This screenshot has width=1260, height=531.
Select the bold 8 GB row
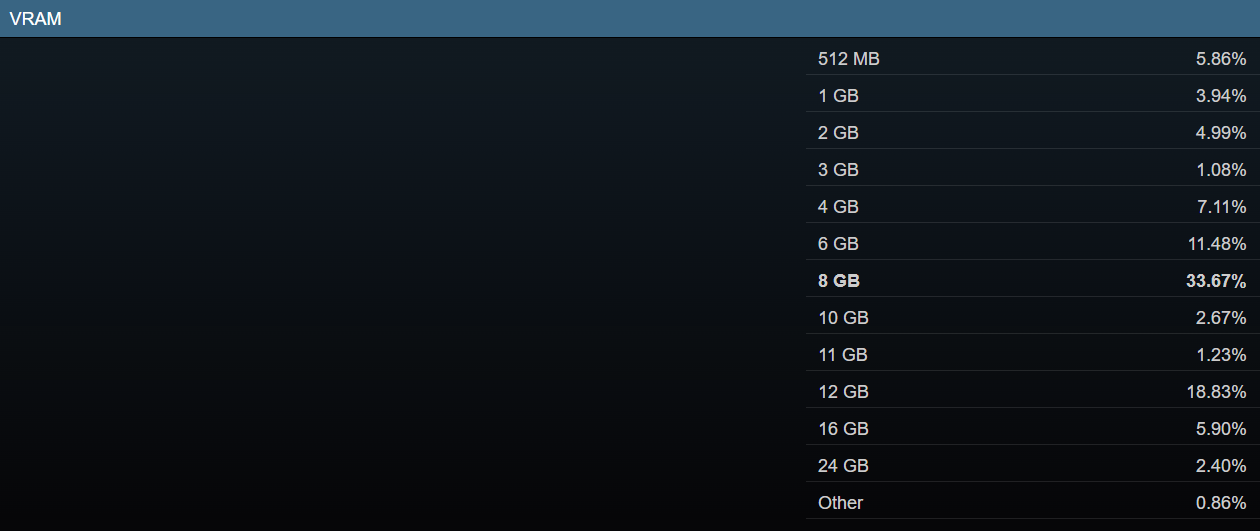click(1032, 281)
